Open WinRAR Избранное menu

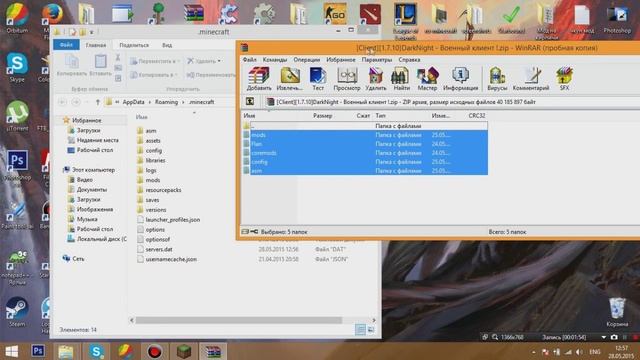[x=341, y=60]
